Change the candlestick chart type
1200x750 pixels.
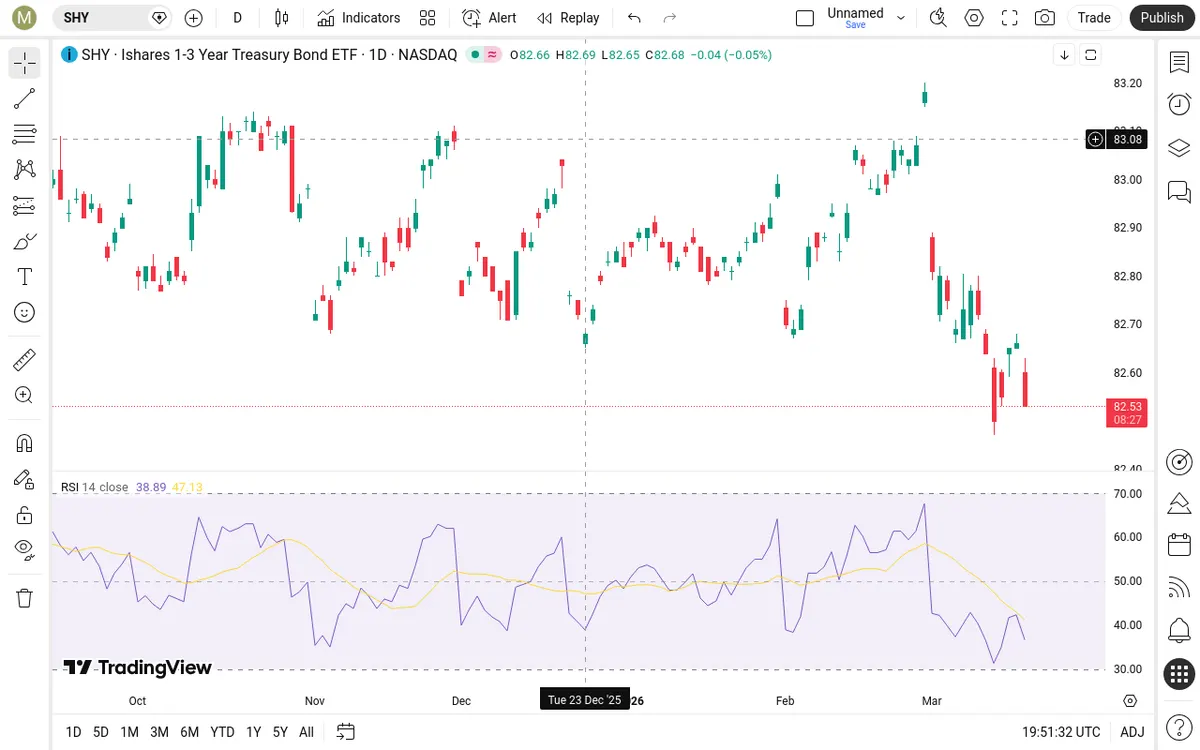(x=282, y=17)
